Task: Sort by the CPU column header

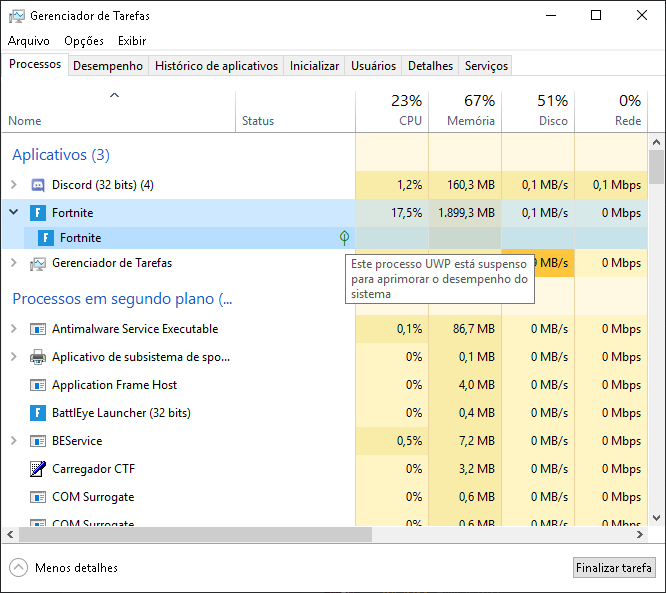Action: pyautogui.click(x=392, y=111)
